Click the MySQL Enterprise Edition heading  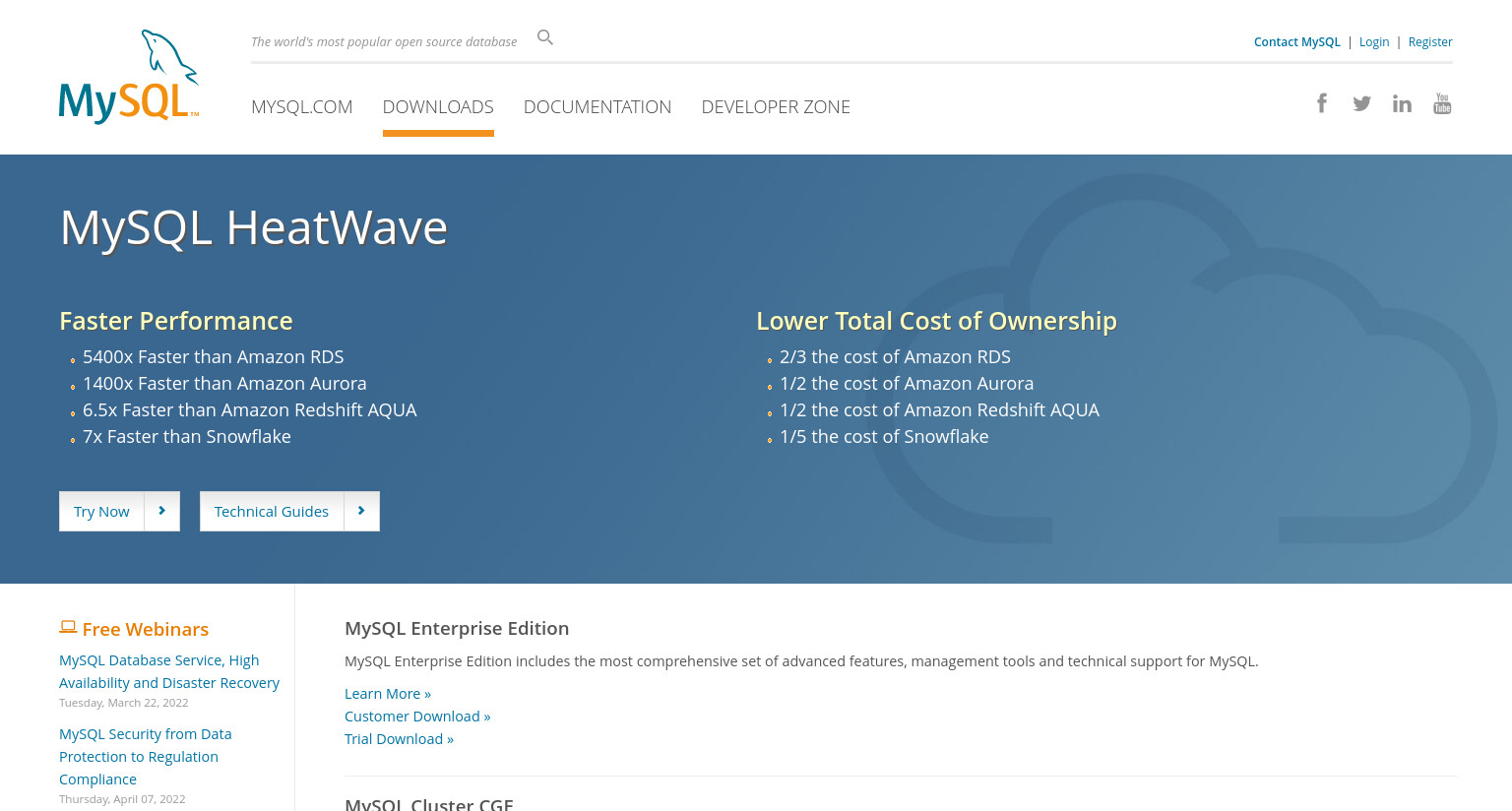(457, 628)
